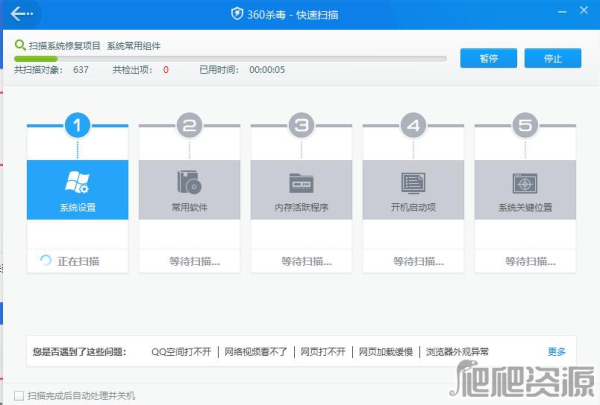Screen dimensions: 600x405
Task: Click the 常用软件 label
Action: pyautogui.click(x=189, y=207)
